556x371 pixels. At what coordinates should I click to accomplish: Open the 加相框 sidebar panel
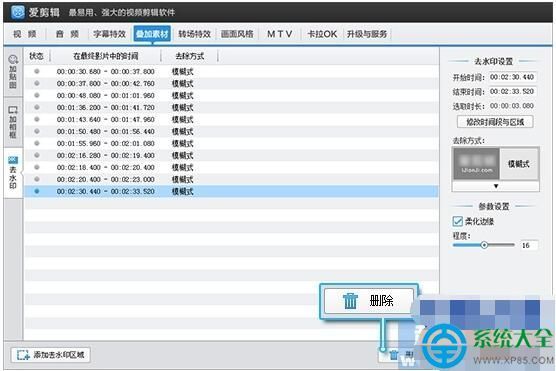[x=13, y=122]
